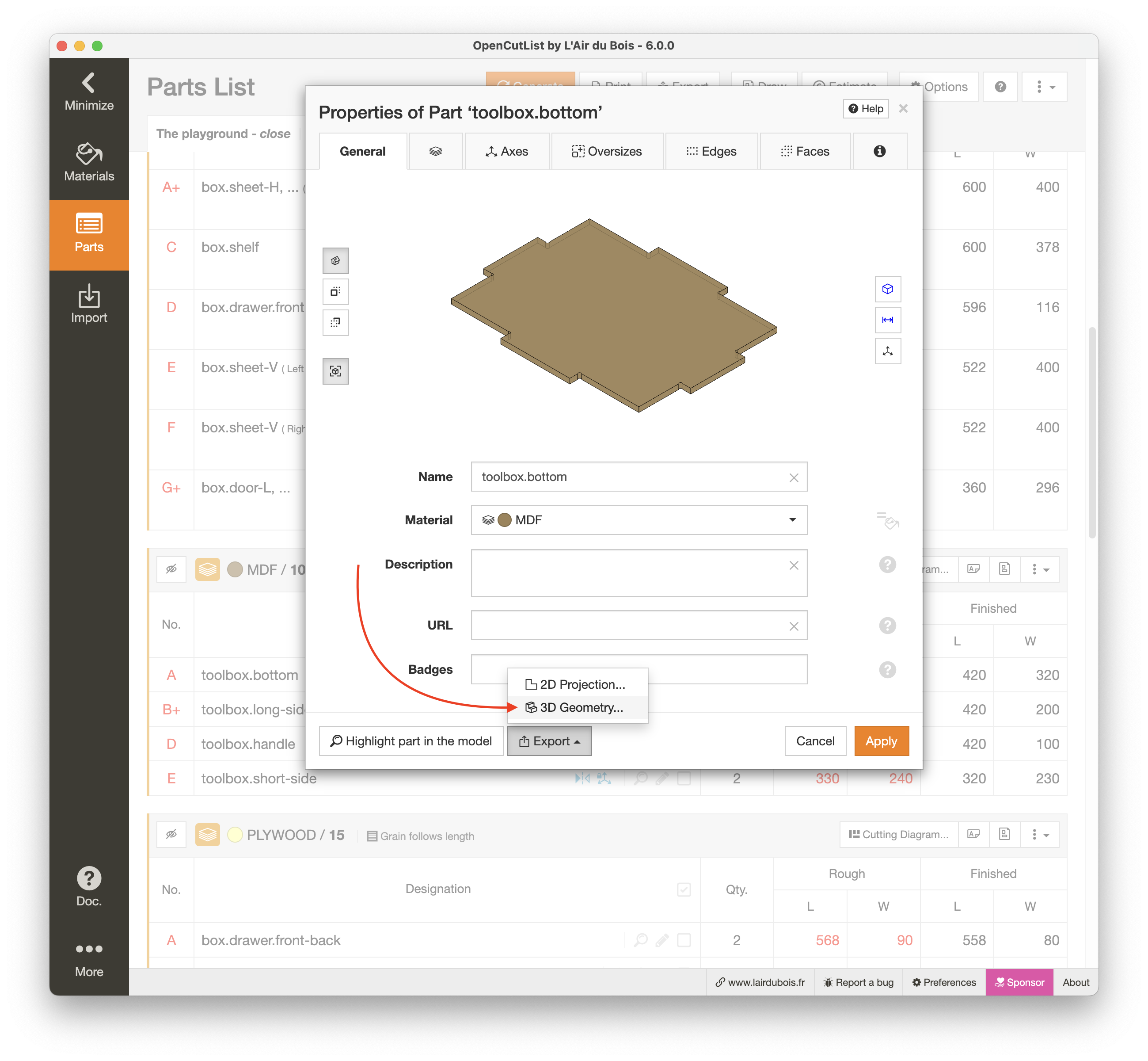Click Report a bug link
The height and width of the screenshot is (1061, 1148).
point(858,982)
